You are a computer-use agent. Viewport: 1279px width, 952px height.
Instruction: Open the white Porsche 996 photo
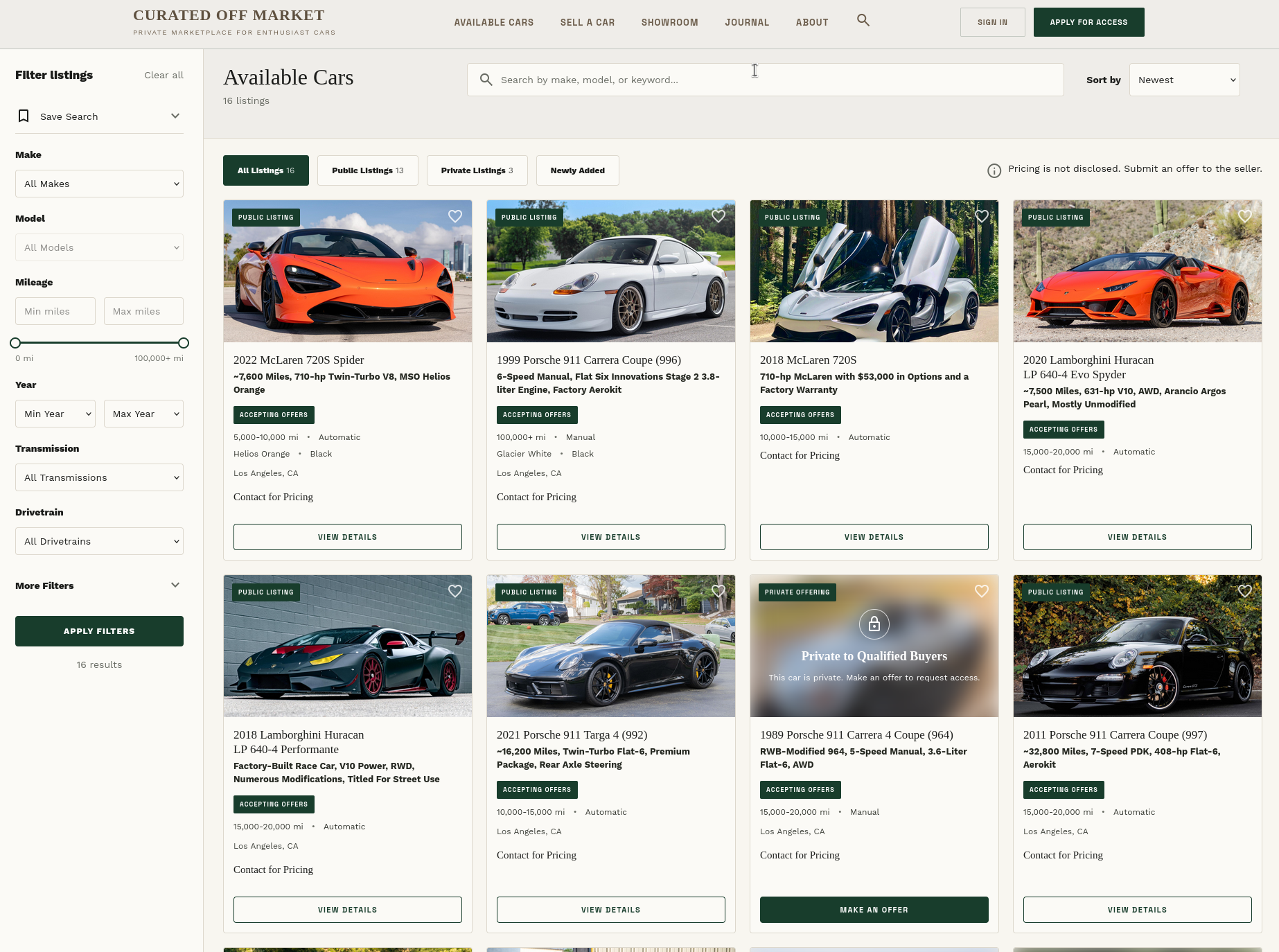(611, 272)
